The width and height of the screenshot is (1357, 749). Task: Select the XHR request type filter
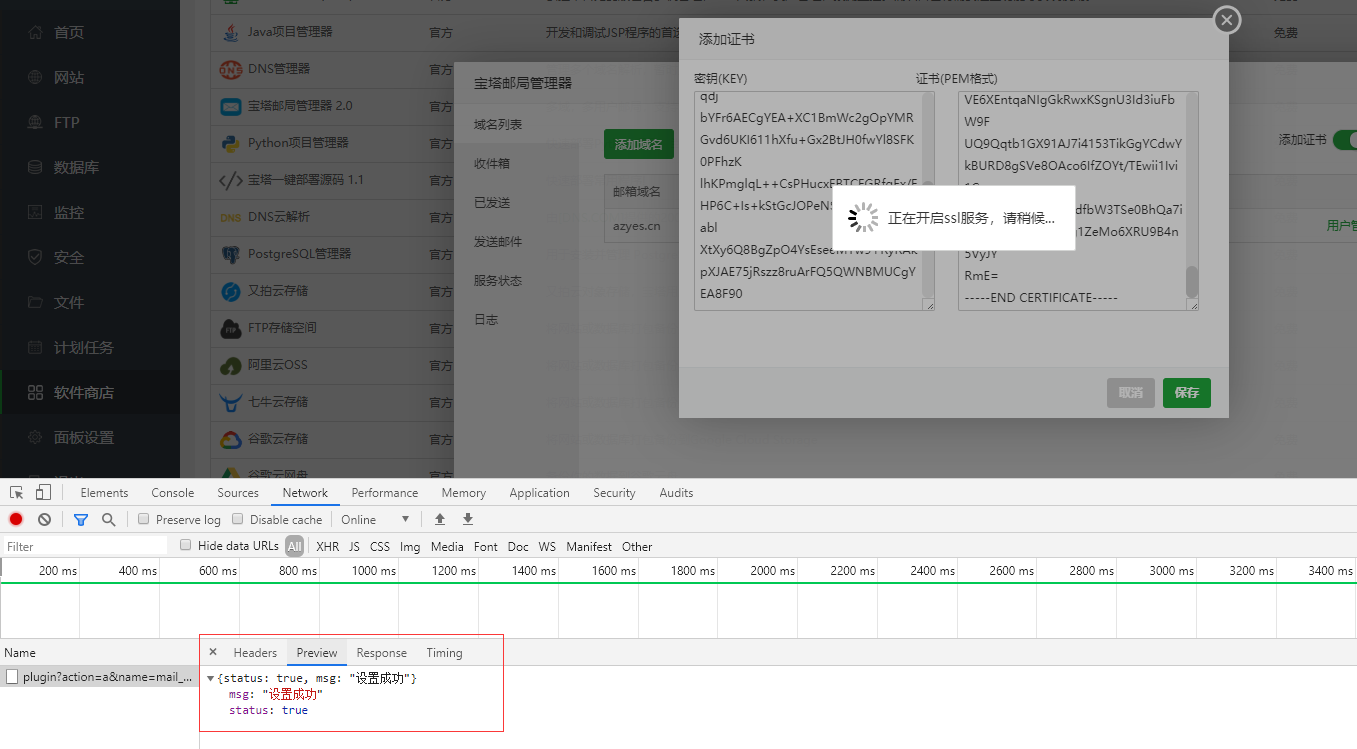click(x=327, y=546)
